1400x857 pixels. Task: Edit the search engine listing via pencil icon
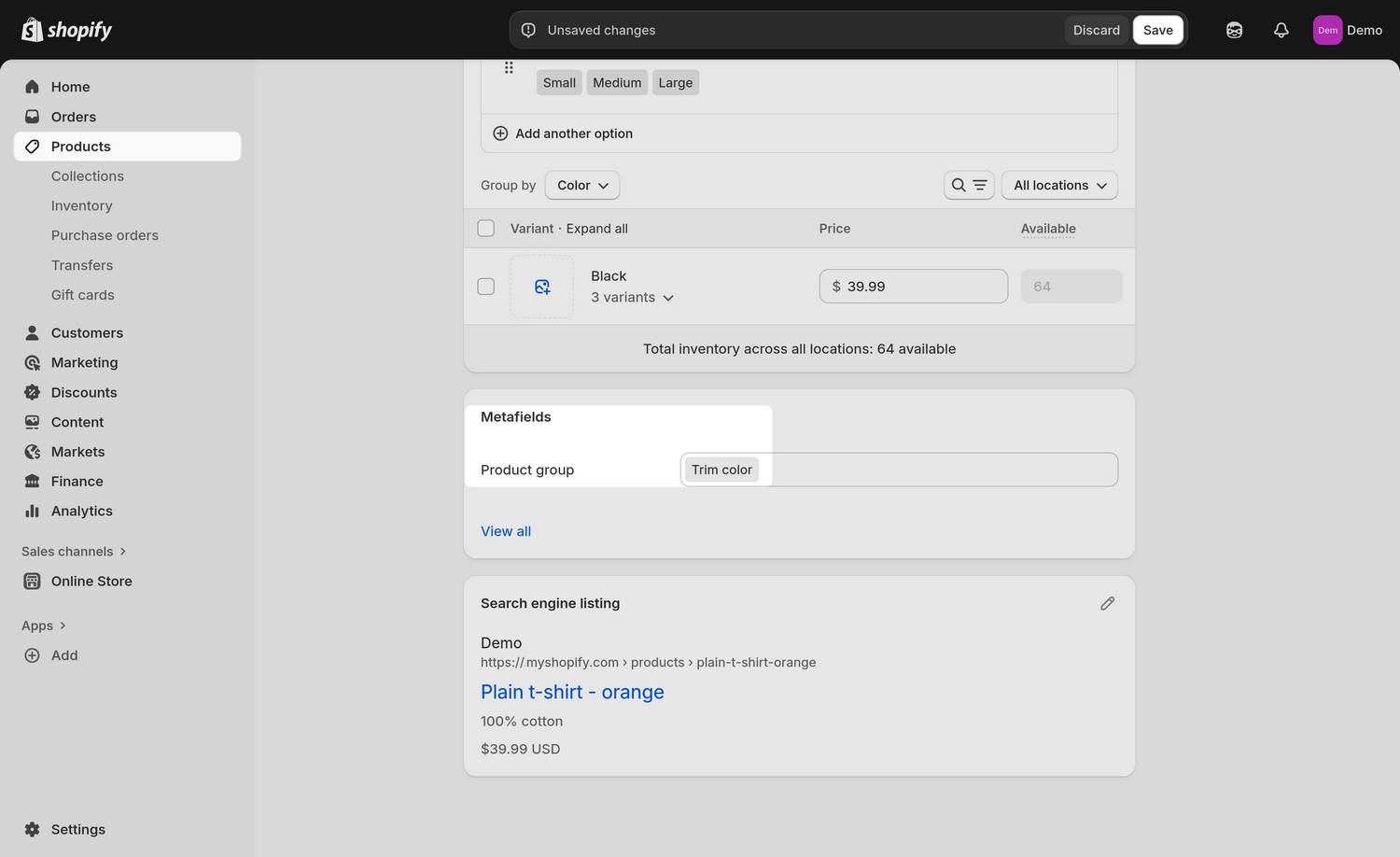pyautogui.click(x=1107, y=603)
